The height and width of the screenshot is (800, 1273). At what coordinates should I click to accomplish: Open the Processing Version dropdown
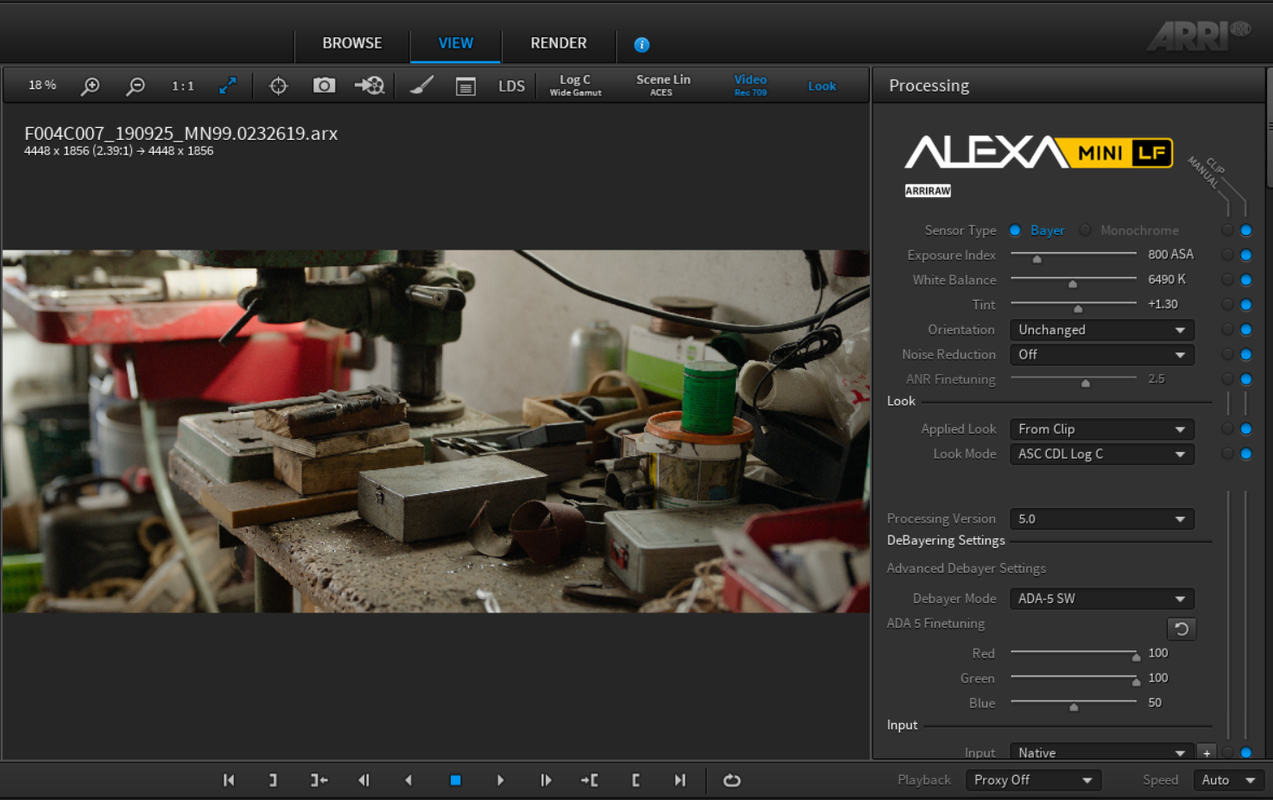[1102, 519]
